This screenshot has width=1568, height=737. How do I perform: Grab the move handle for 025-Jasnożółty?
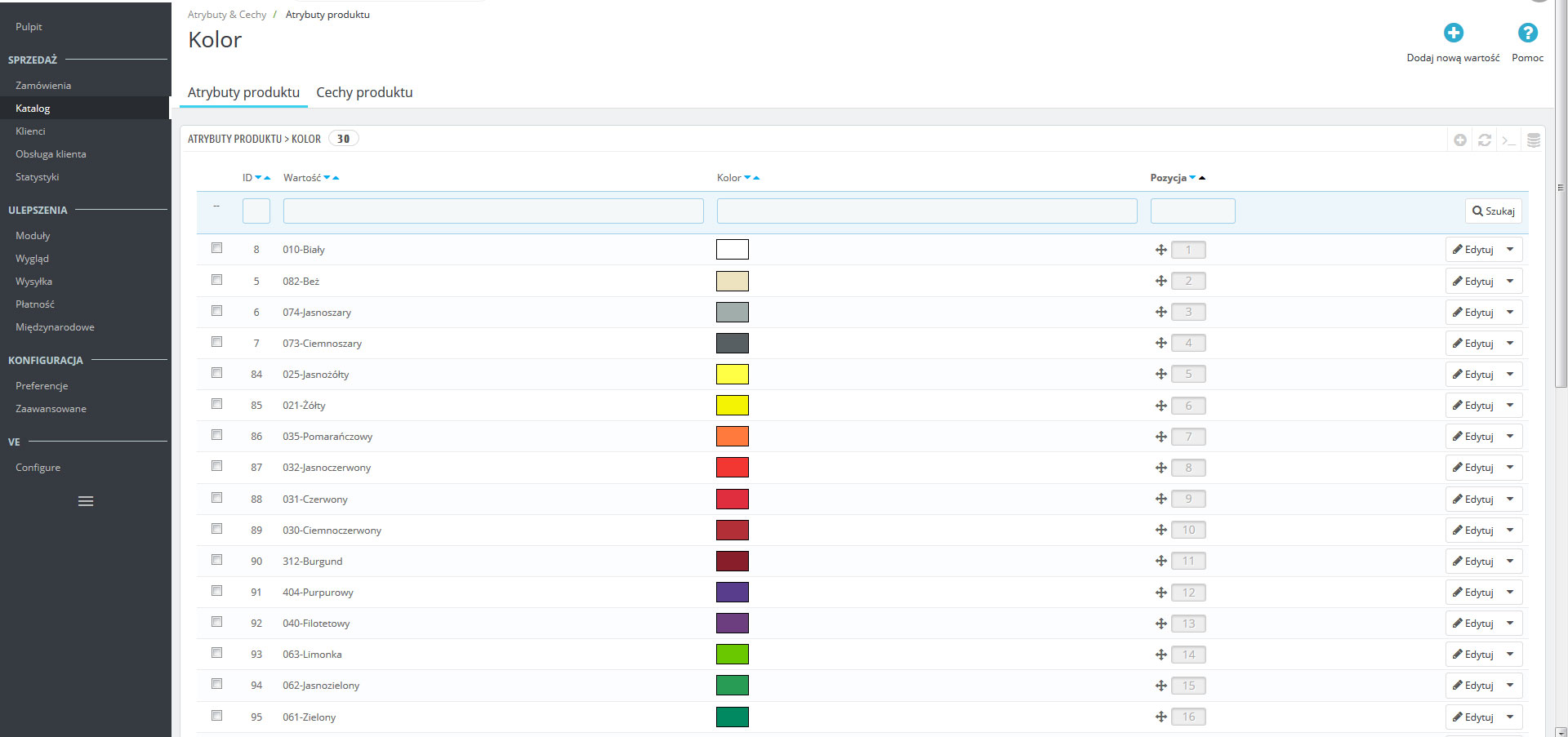coord(1160,374)
